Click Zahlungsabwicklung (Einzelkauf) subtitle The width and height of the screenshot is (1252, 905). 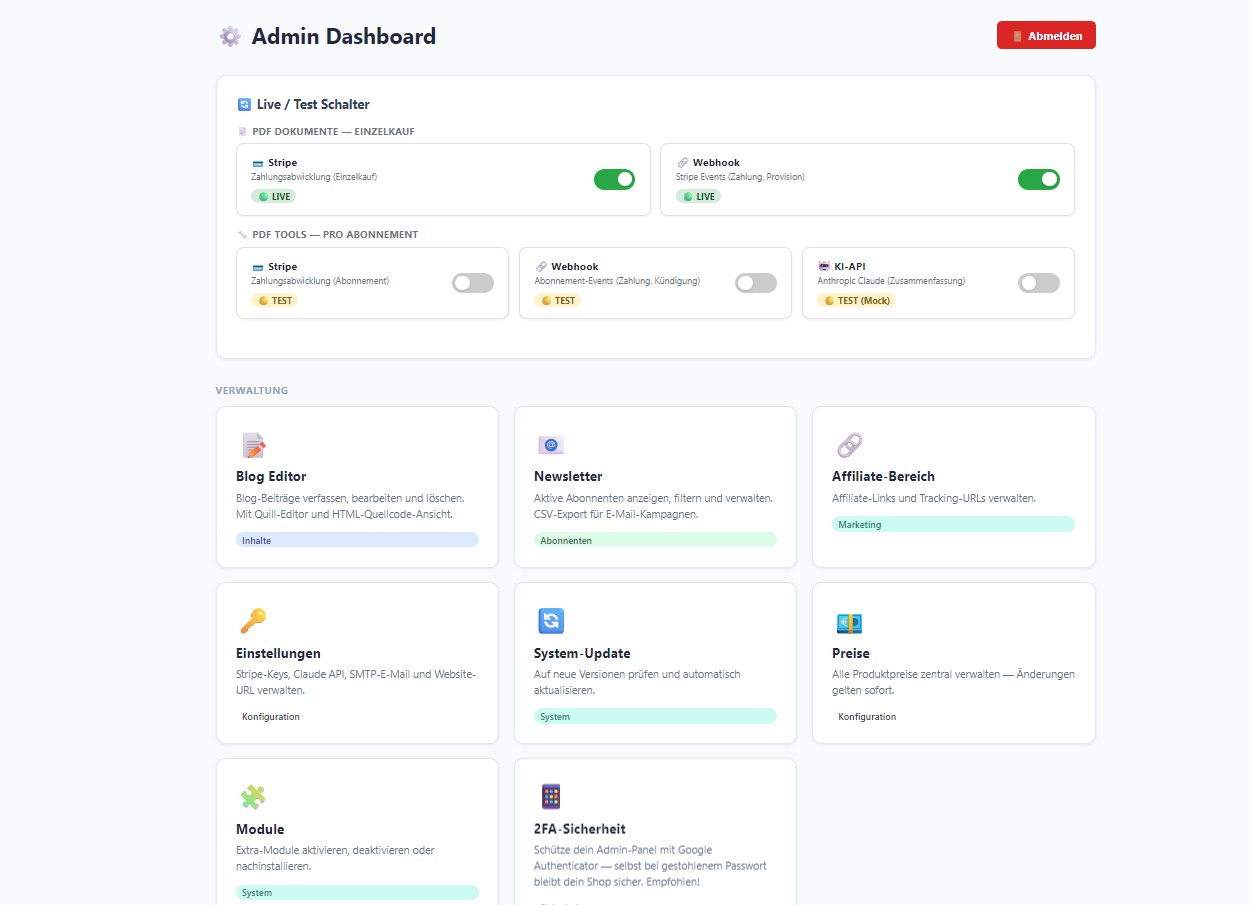coord(314,177)
